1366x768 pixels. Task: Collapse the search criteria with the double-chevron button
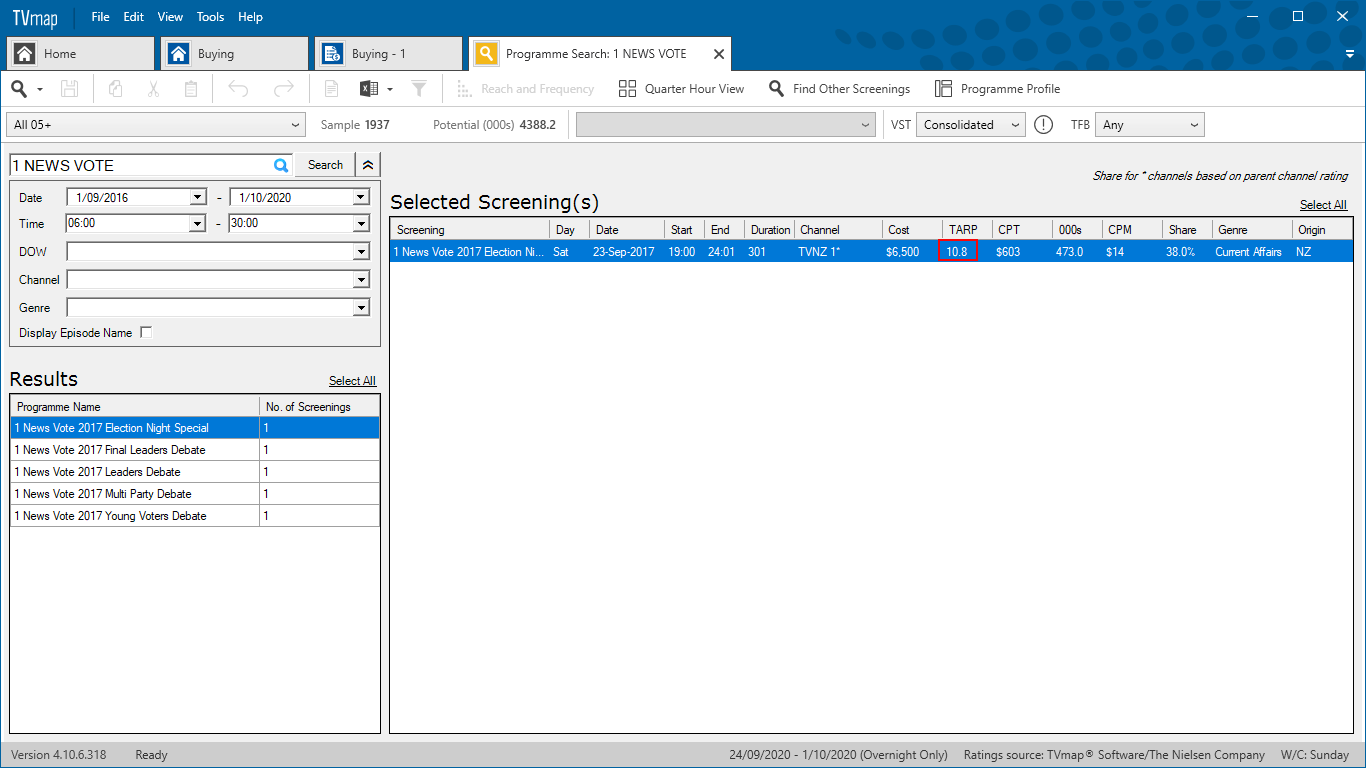click(x=368, y=165)
